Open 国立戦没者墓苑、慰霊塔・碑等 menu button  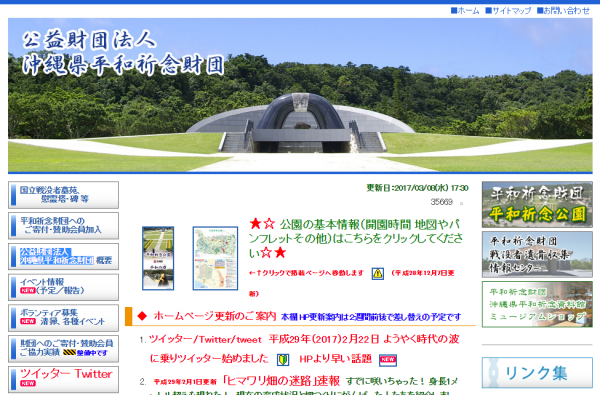click(64, 195)
